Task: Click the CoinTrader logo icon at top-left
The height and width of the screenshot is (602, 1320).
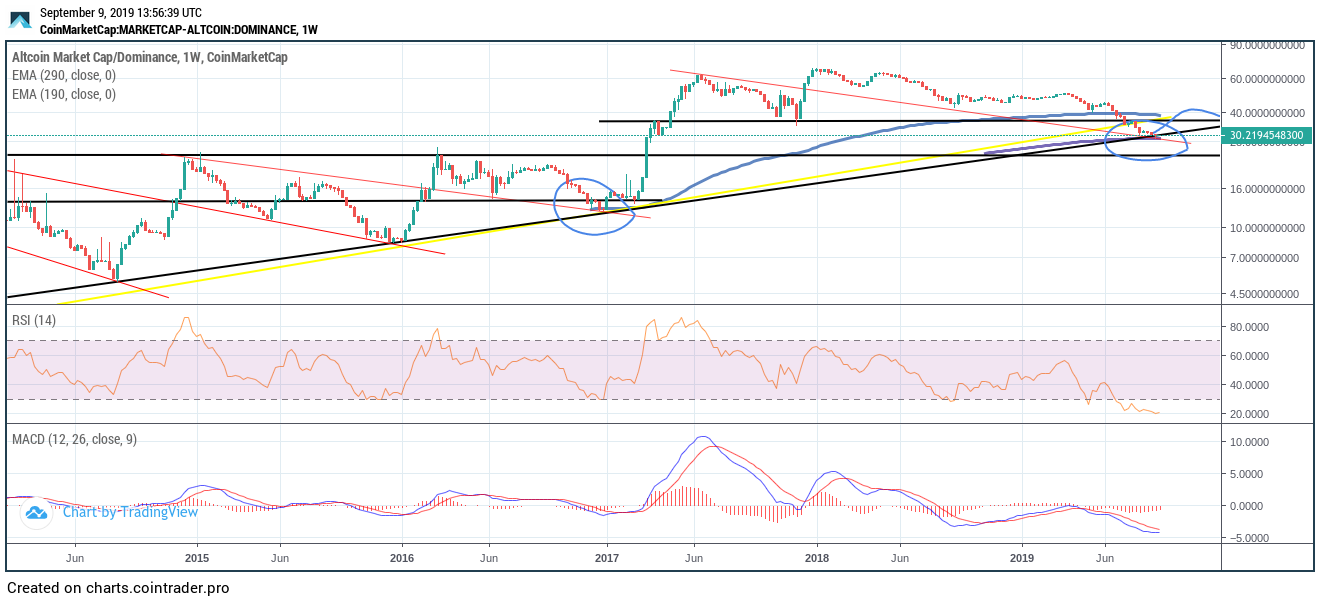Action: (20, 20)
